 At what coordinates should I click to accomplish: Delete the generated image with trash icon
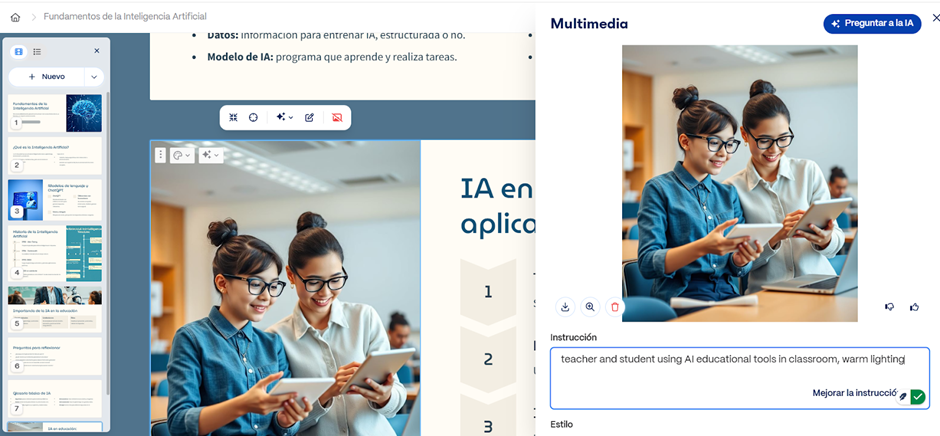614,307
